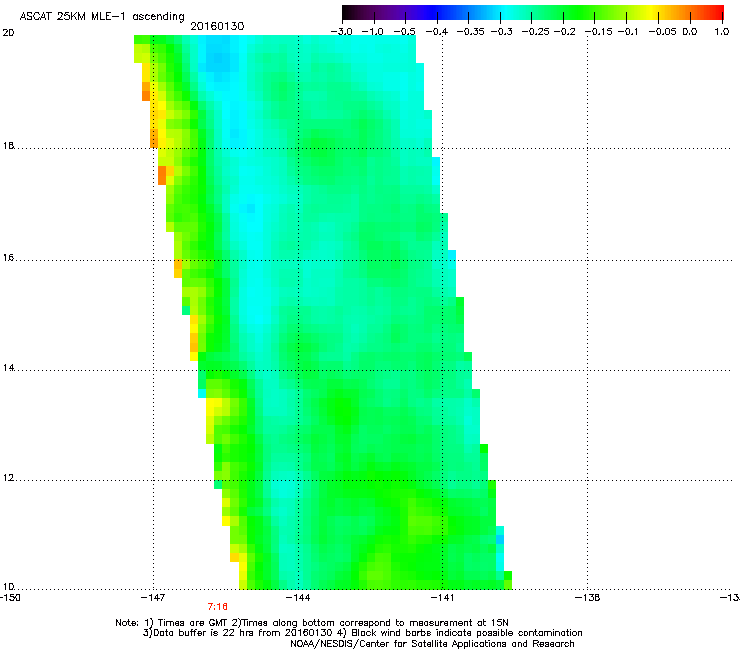Screen dimensions: 740x650
Task: Click the latitude axis label 16
Action: 8,258
